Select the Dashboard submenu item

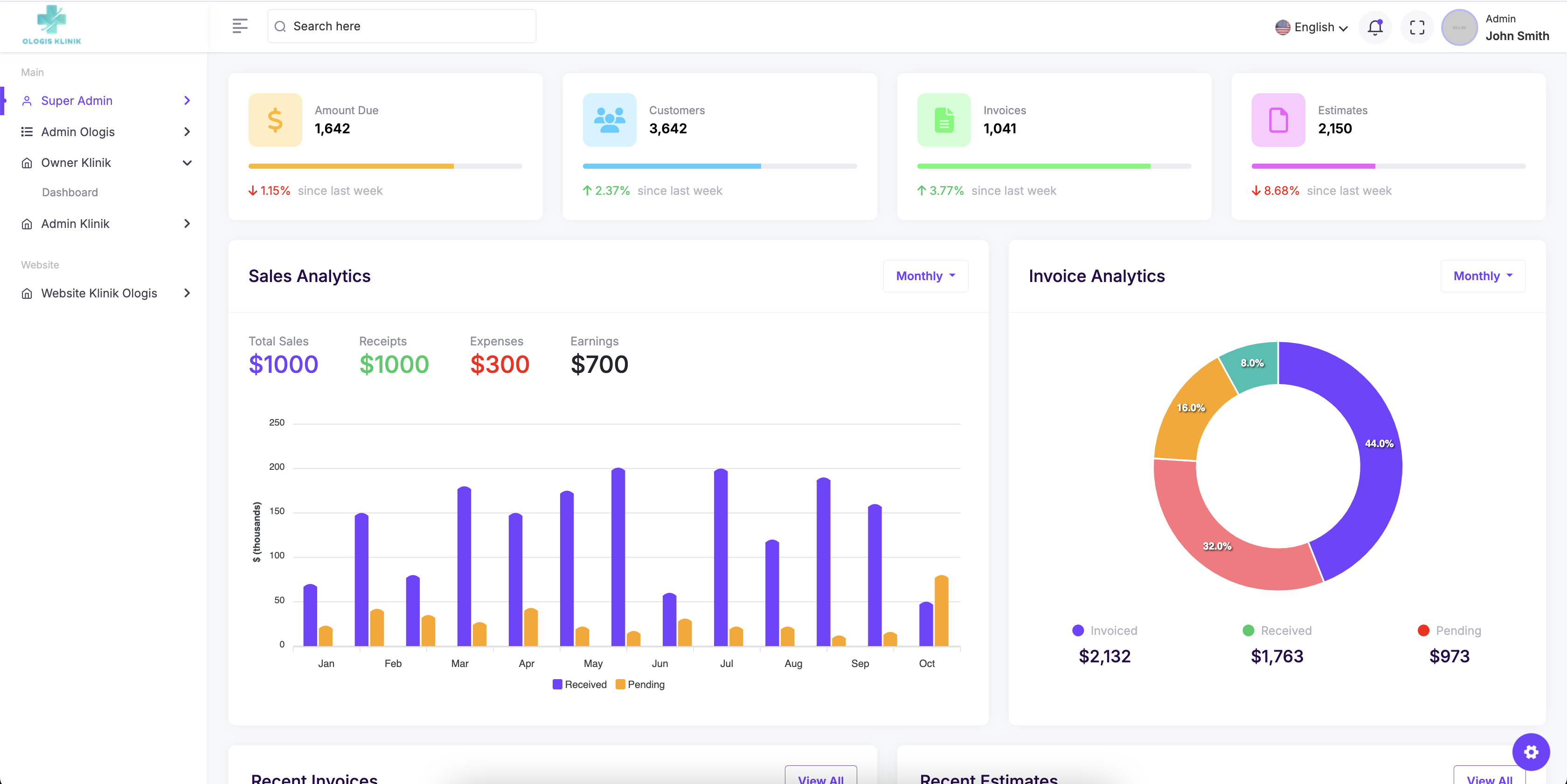point(70,192)
